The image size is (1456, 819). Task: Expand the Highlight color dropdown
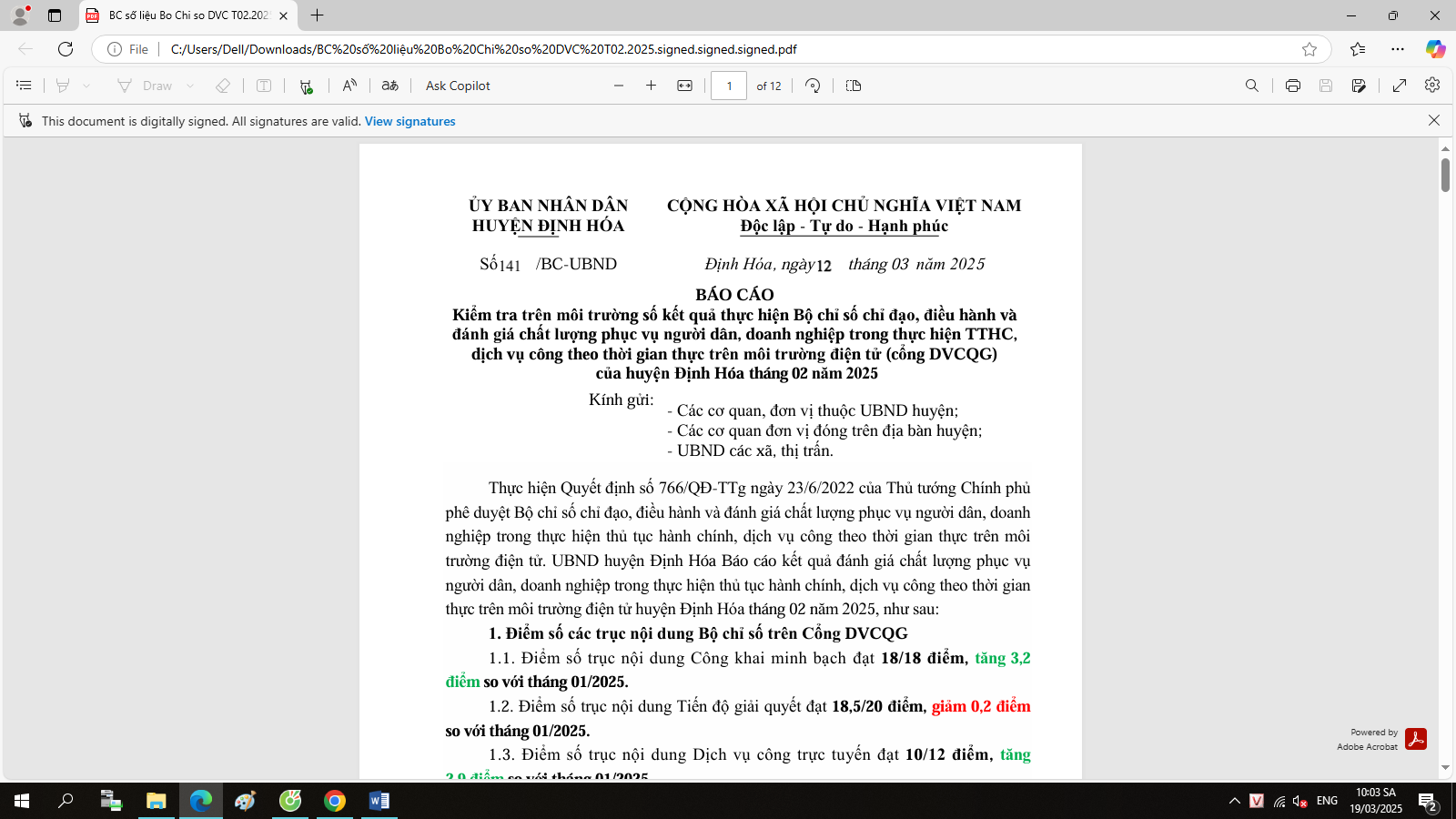[x=86, y=86]
